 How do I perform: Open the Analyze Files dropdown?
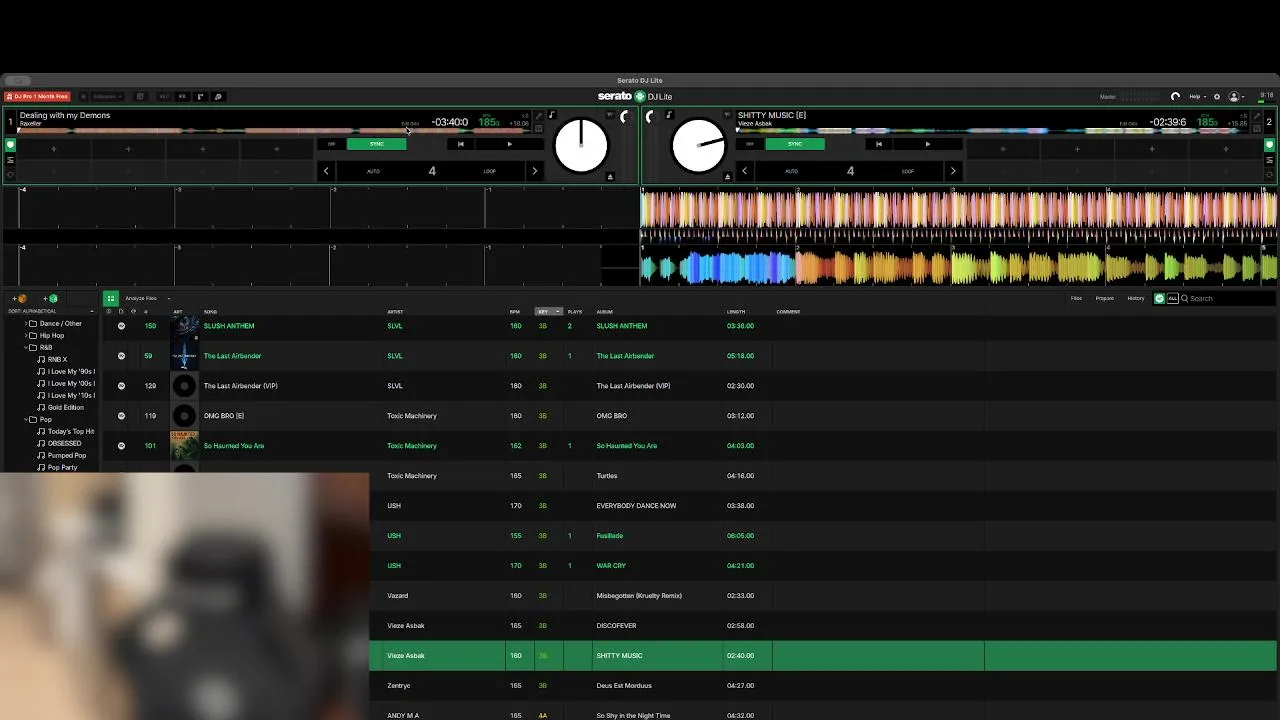point(146,298)
